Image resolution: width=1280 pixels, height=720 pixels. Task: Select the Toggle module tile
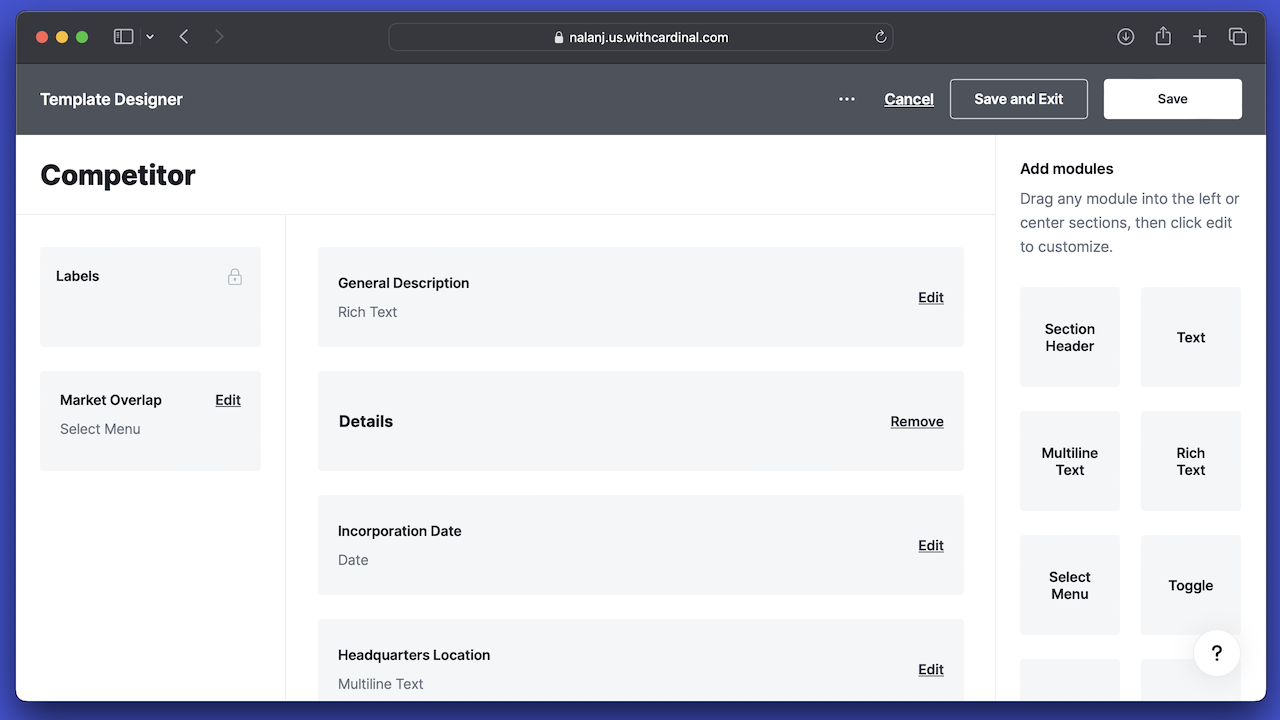(1191, 585)
